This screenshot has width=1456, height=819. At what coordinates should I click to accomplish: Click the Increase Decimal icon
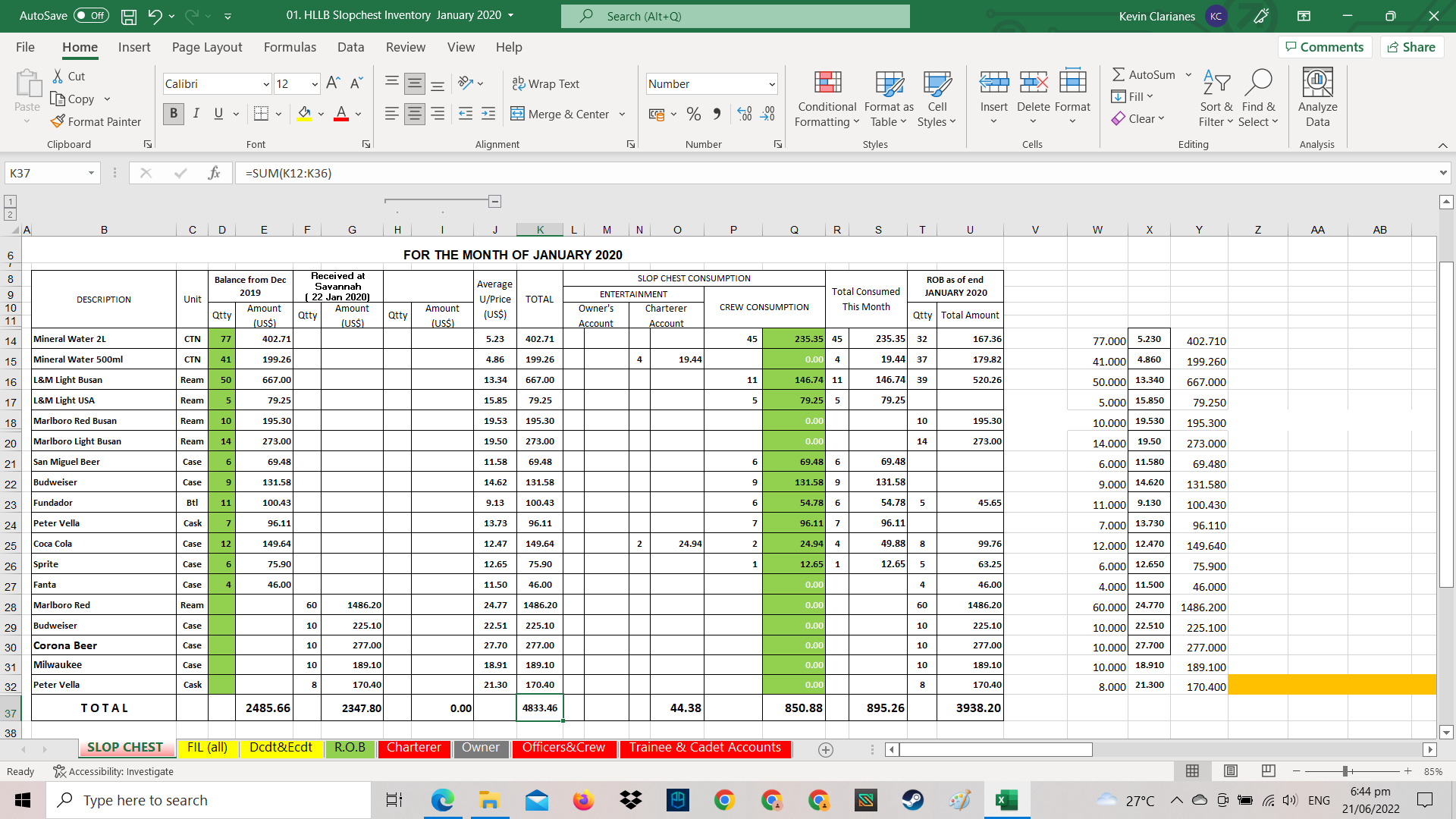[x=745, y=114]
